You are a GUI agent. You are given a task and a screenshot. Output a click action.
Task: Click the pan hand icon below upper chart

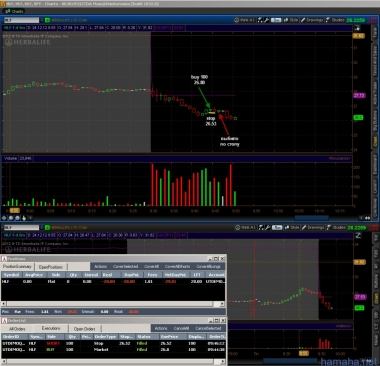[24, 218]
